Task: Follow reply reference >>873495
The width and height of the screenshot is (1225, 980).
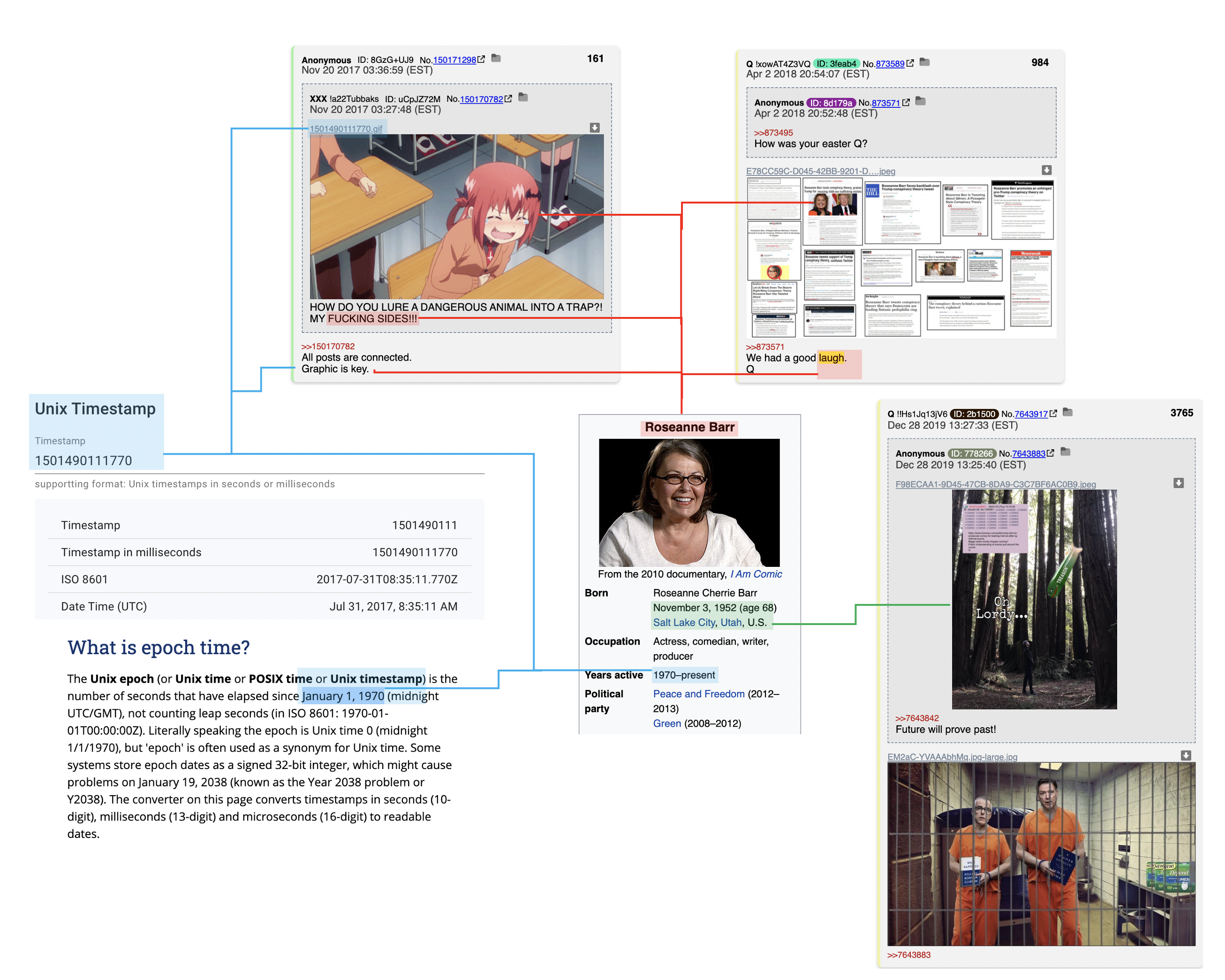Action: (773, 133)
